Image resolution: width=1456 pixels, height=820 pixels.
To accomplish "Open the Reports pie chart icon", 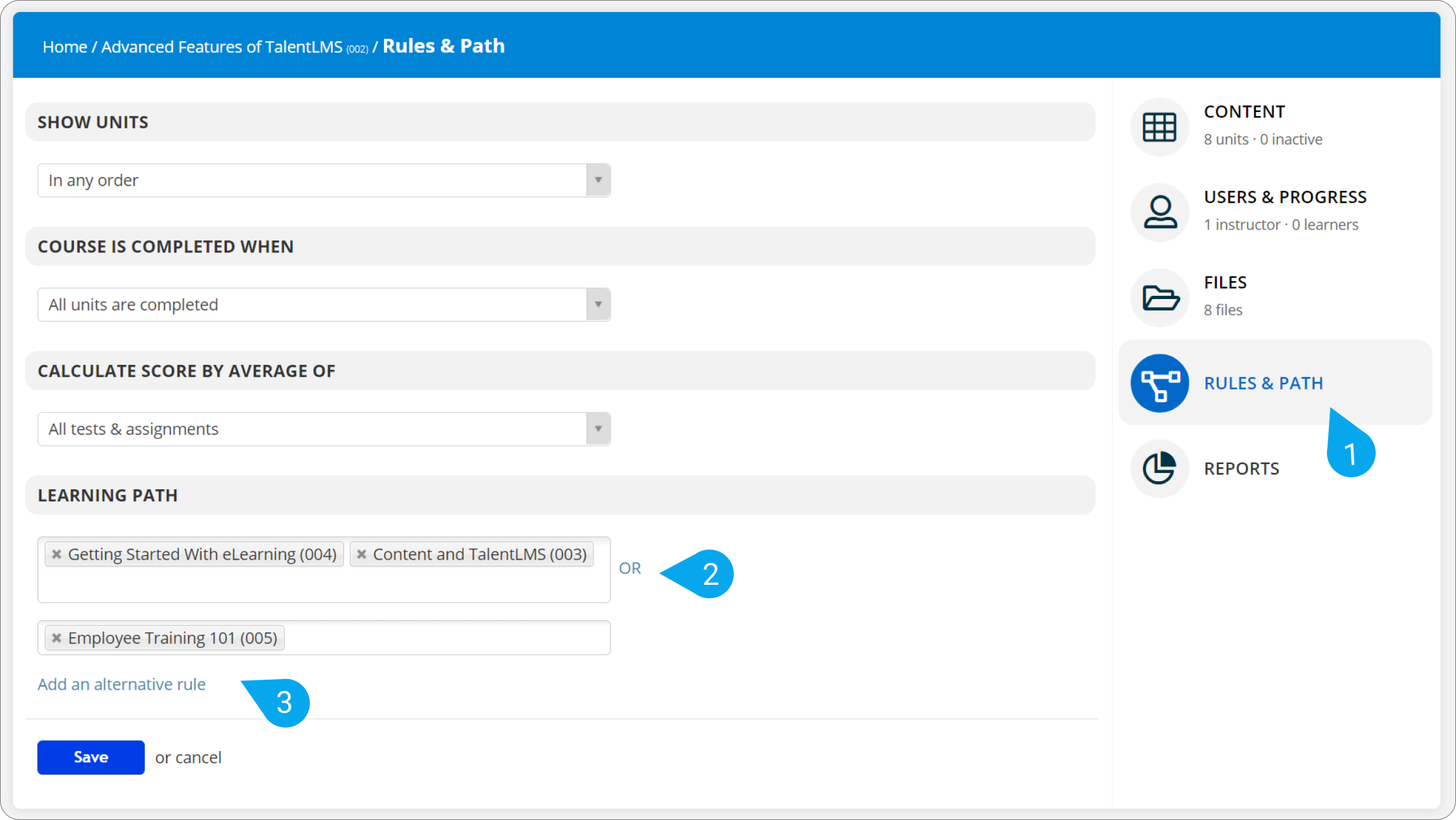I will pyautogui.click(x=1159, y=468).
